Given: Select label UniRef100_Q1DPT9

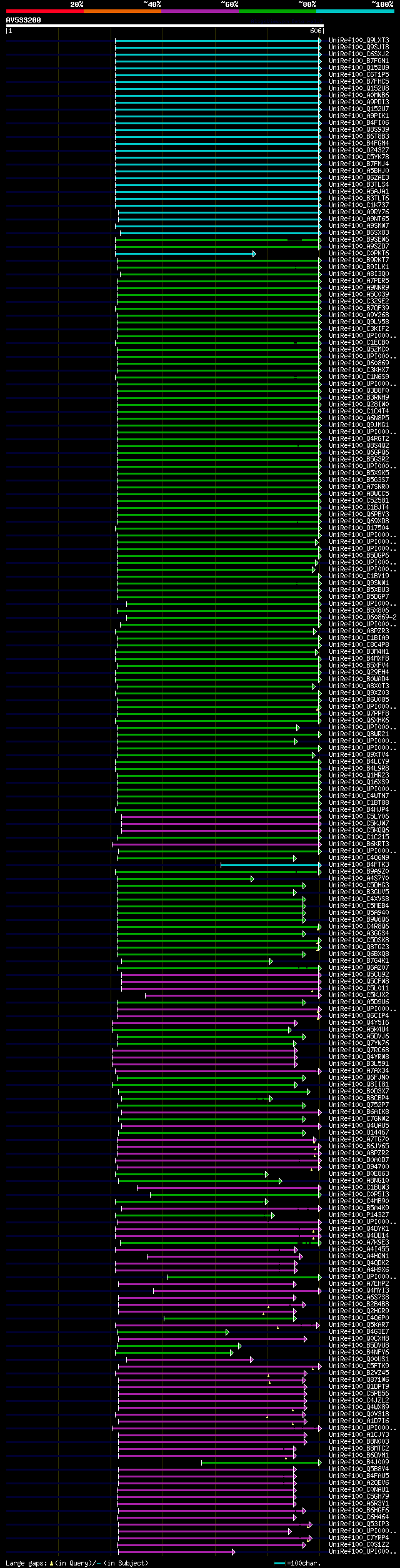Looking at the screenshot, I should pyautogui.click(x=359, y=1387).
